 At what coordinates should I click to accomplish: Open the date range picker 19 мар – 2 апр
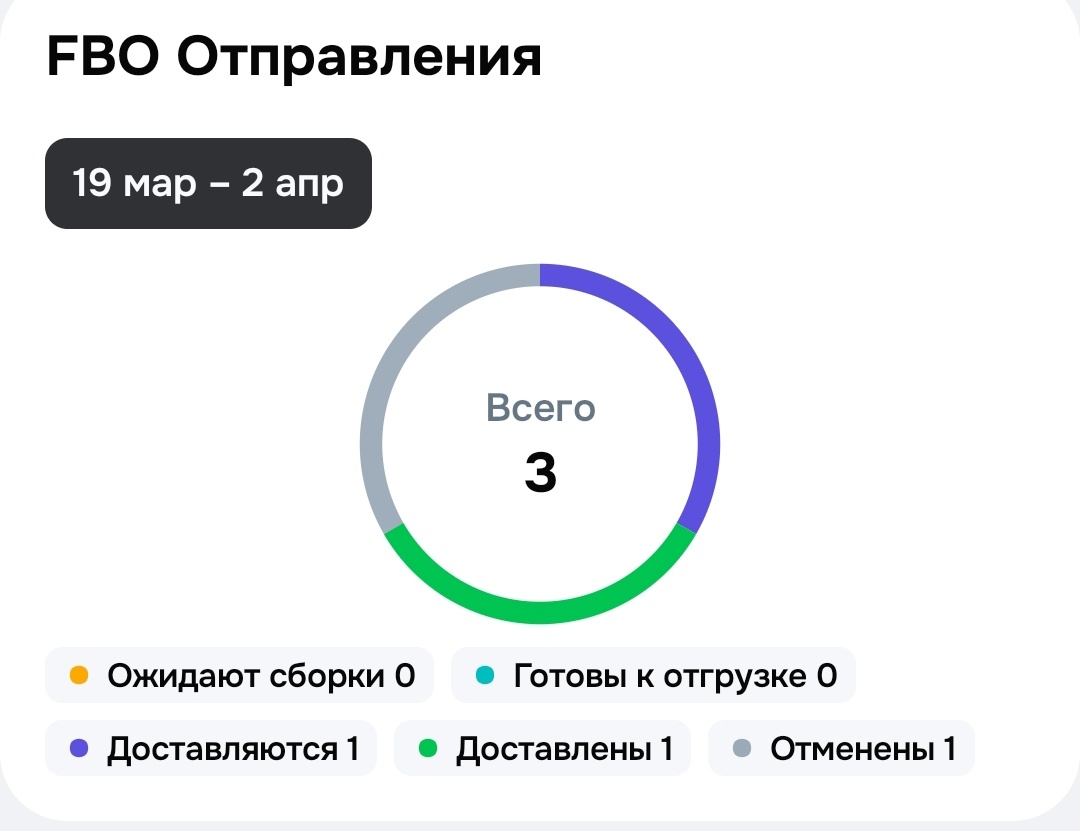coord(208,183)
